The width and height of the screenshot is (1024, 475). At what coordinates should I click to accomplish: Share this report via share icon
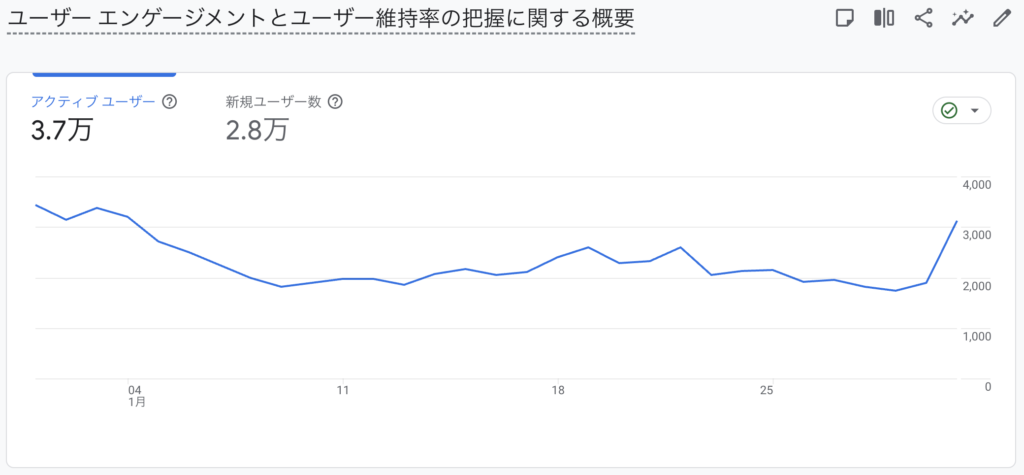[923, 18]
